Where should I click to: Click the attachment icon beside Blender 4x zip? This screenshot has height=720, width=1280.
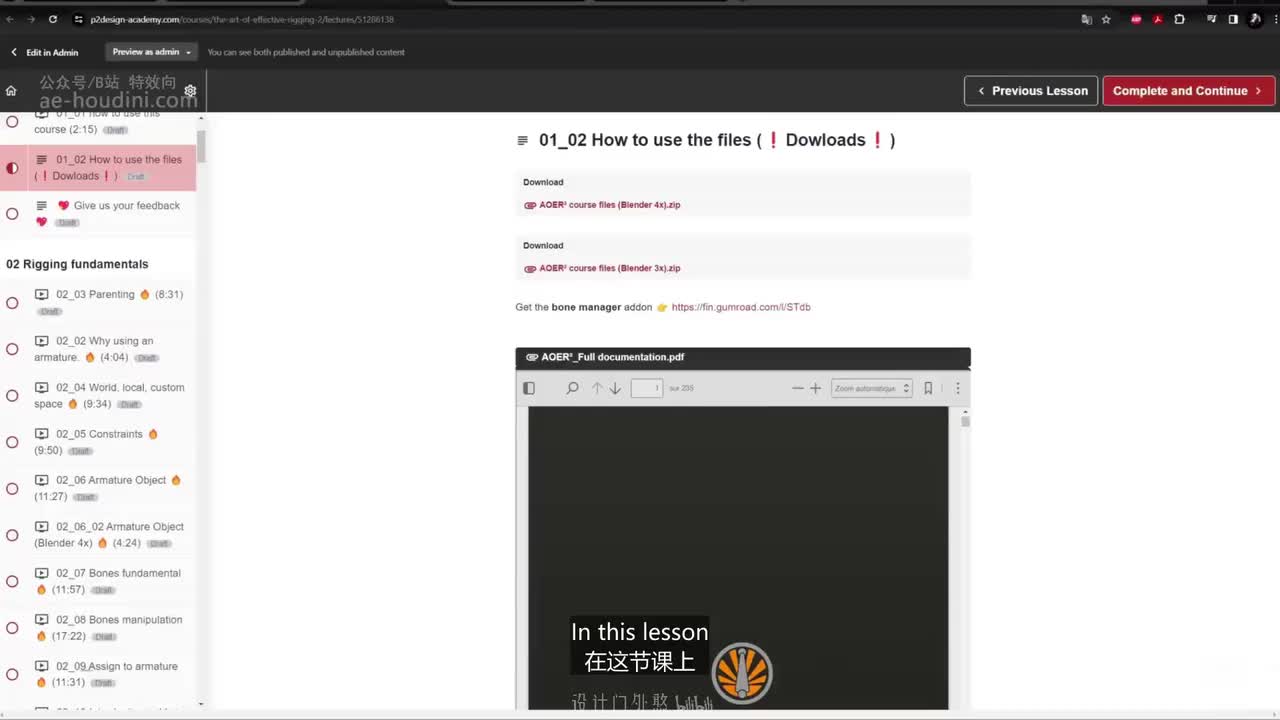click(x=530, y=205)
